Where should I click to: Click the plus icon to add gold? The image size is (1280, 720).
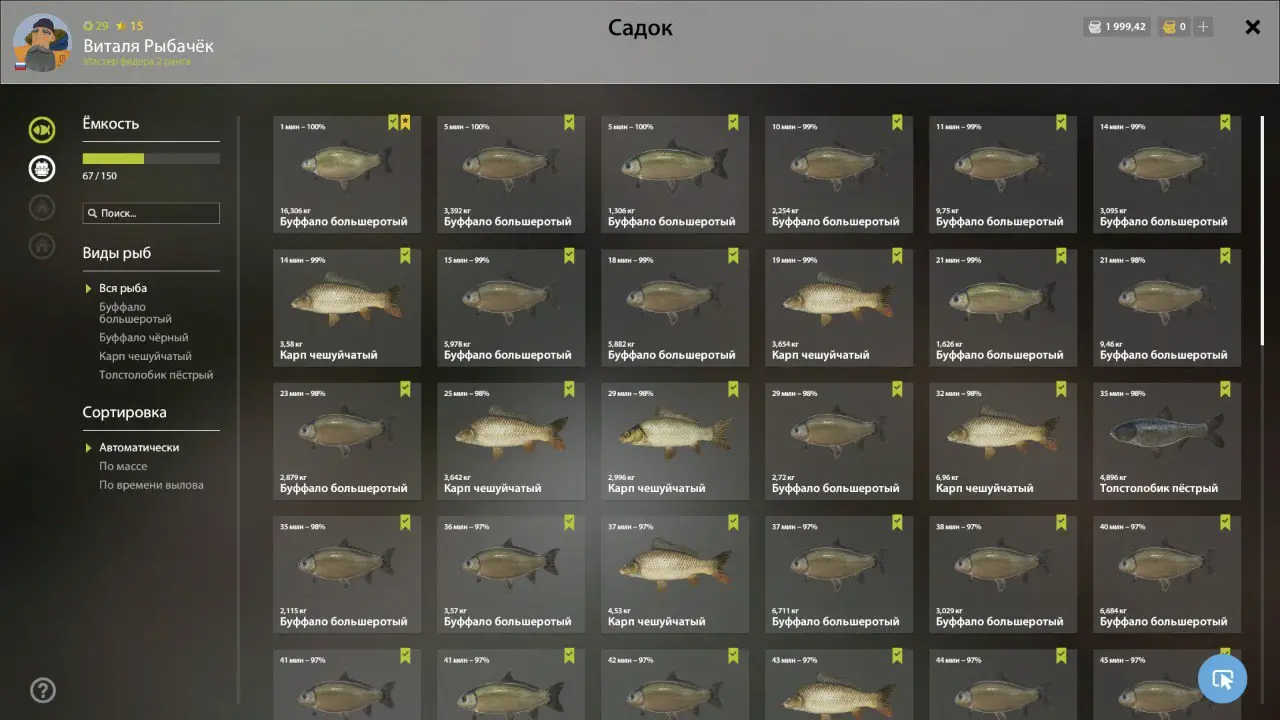pyautogui.click(x=1203, y=27)
